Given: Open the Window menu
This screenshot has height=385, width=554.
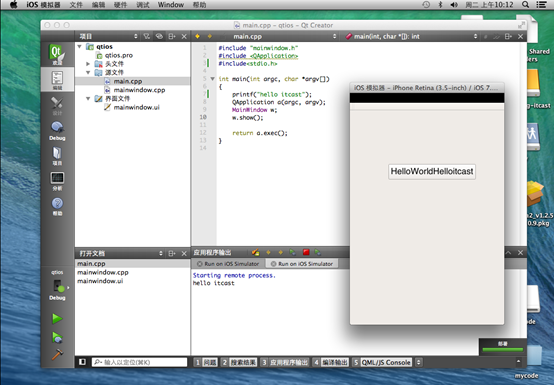Looking at the screenshot, I should pyautogui.click(x=171, y=5).
